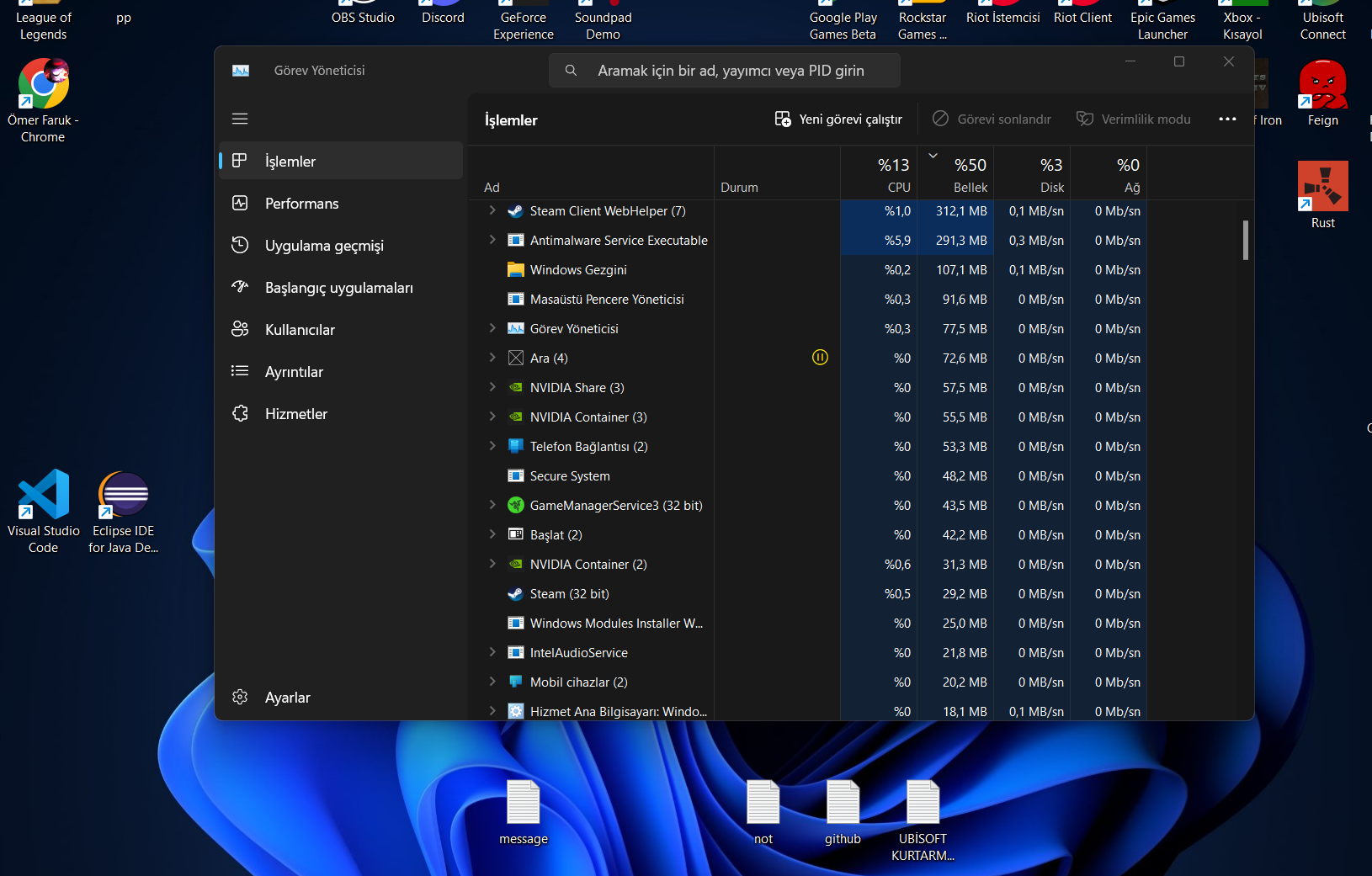Go to the İşlemler sidebar page
This screenshot has height=876, width=1372.
point(341,161)
